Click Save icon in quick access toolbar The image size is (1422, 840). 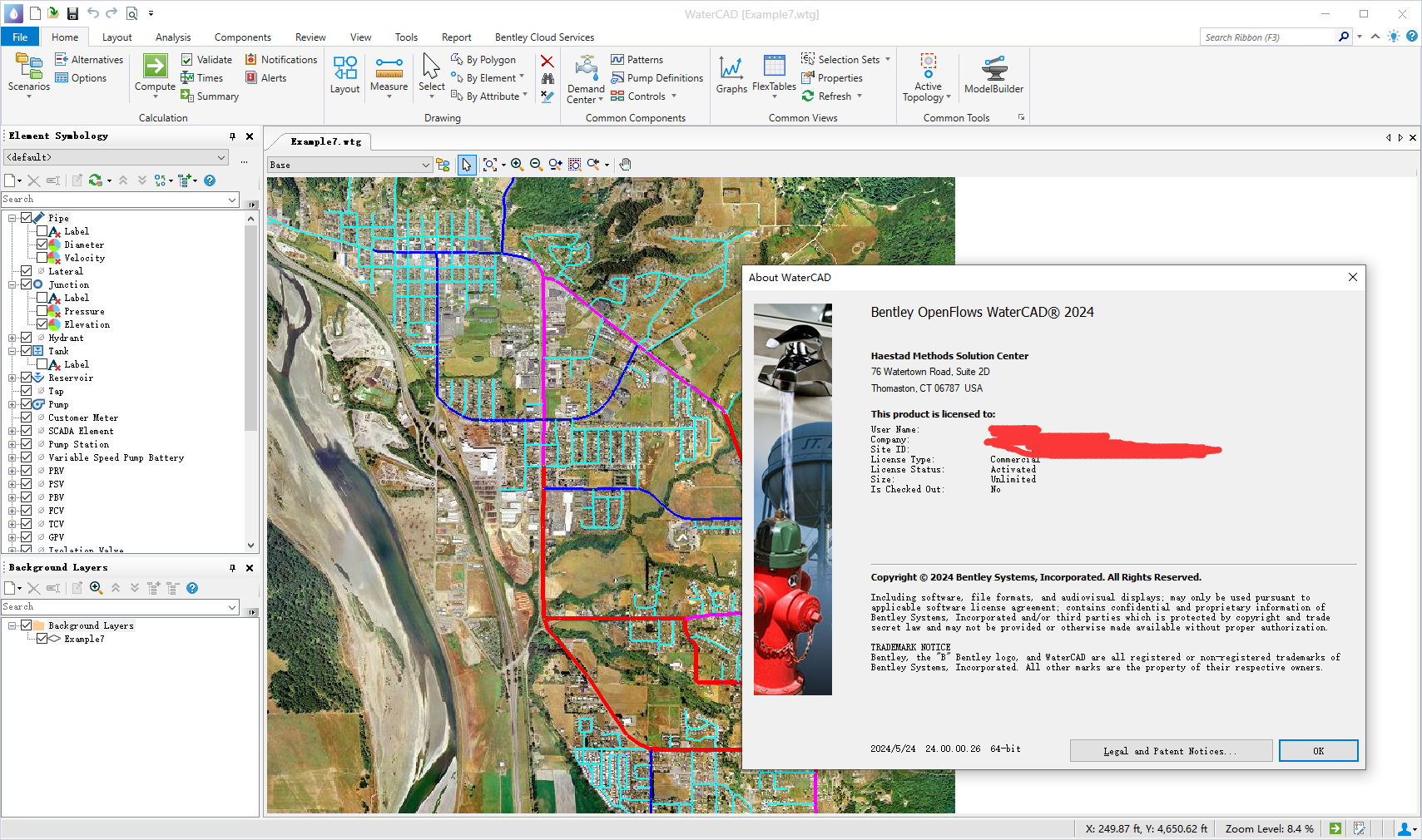(x=72, y=13)
